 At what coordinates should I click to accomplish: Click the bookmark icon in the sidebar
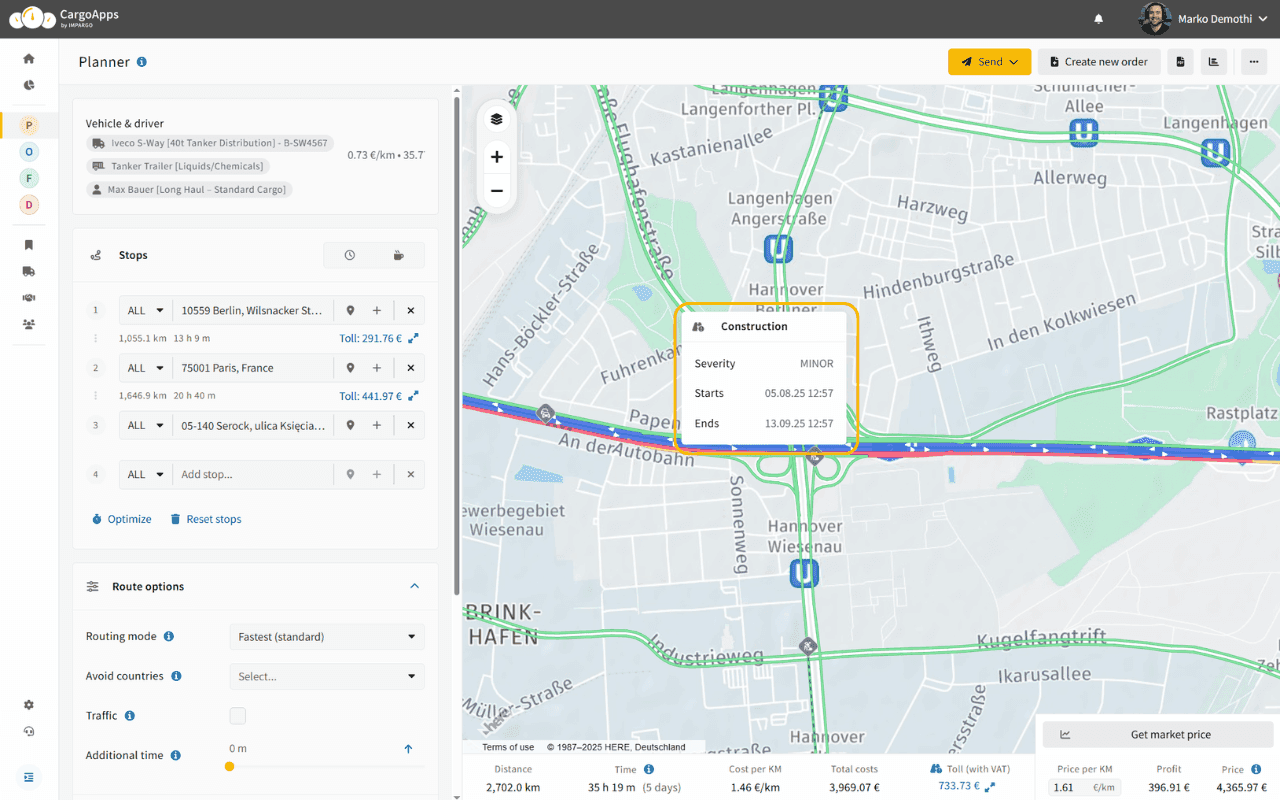point(28,244)
